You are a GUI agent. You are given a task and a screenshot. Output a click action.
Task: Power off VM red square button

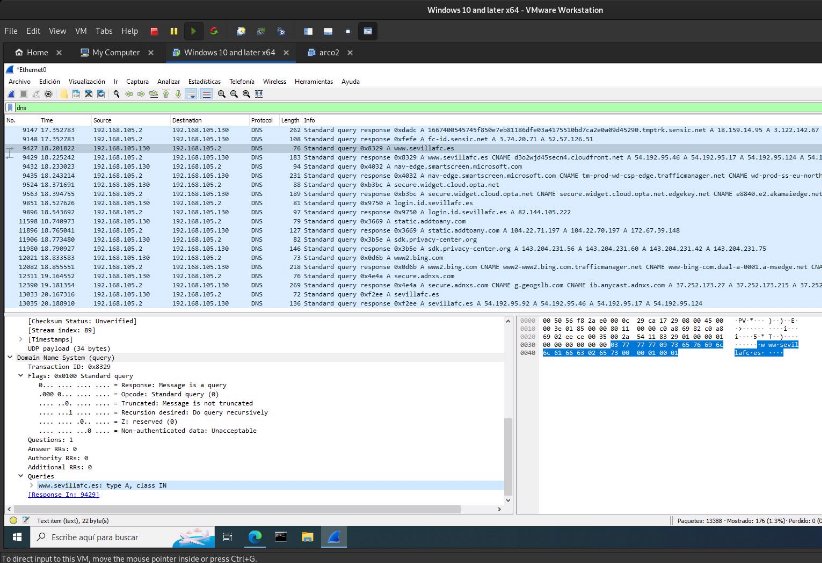coord(154,31)
